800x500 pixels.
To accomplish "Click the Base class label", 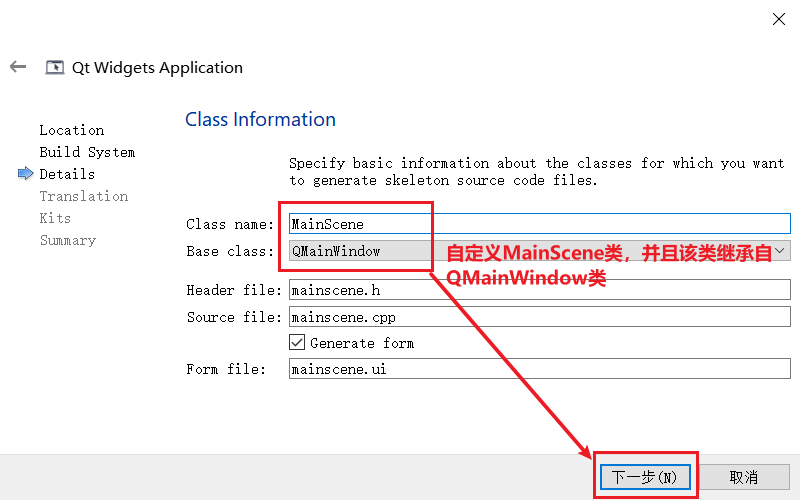I will click(x=230, y=252).
